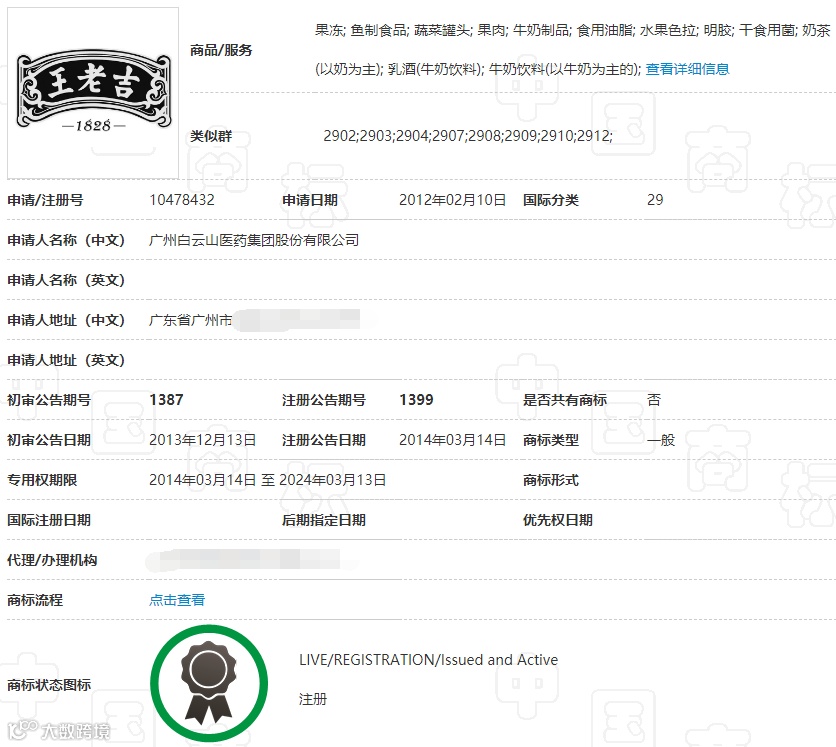This screenshot has width=836, height=747.
Task: Click registration announcement issue number 1399
Action: coord(416,400)
